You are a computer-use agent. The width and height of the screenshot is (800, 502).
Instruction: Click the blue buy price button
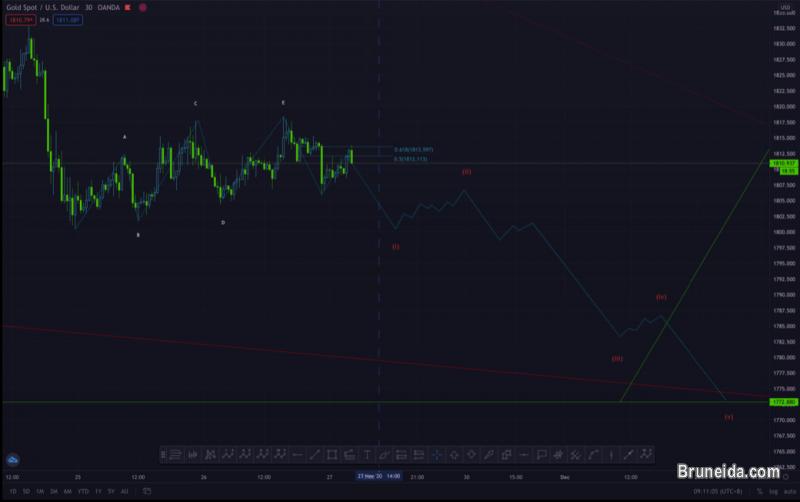click(x=67, y=20)
